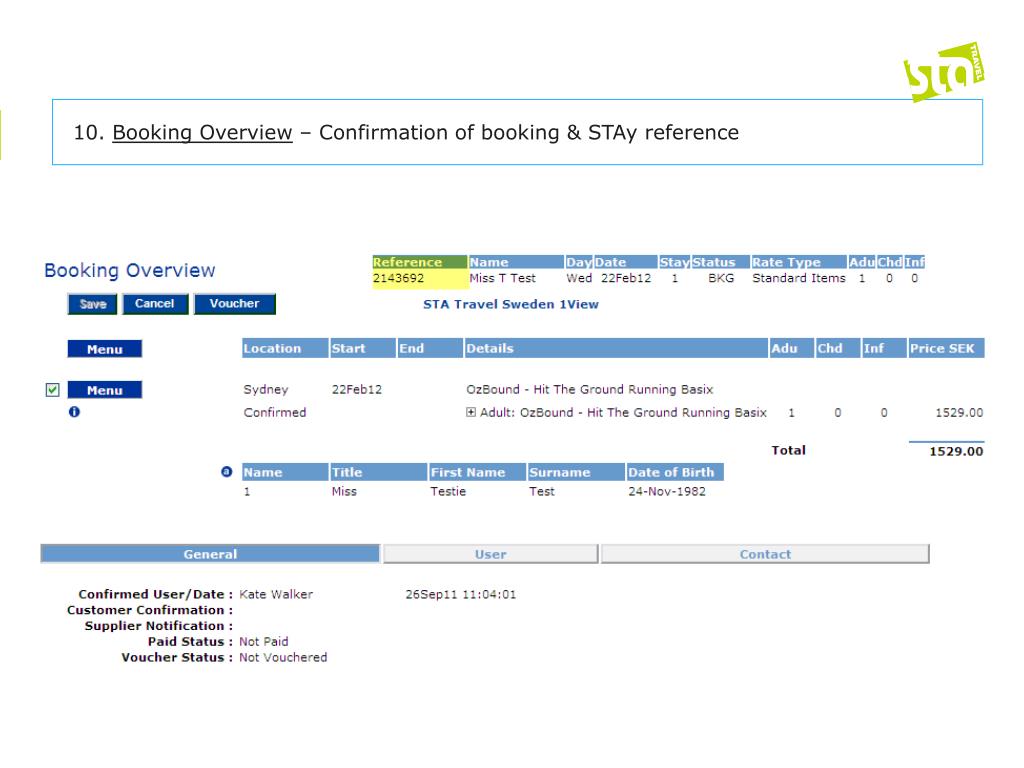This screenshot has width=1024, height=768.
Task: Click 'OzBound - Hit The Ground Running Basix' heading line
Action: pyautogui.click(x=590, y=389)
